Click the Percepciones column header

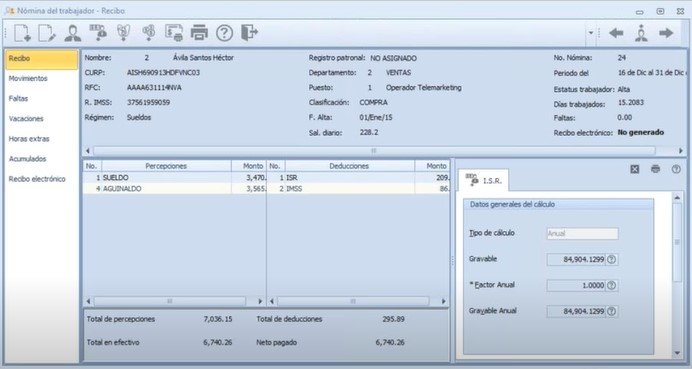pos(166,166)
